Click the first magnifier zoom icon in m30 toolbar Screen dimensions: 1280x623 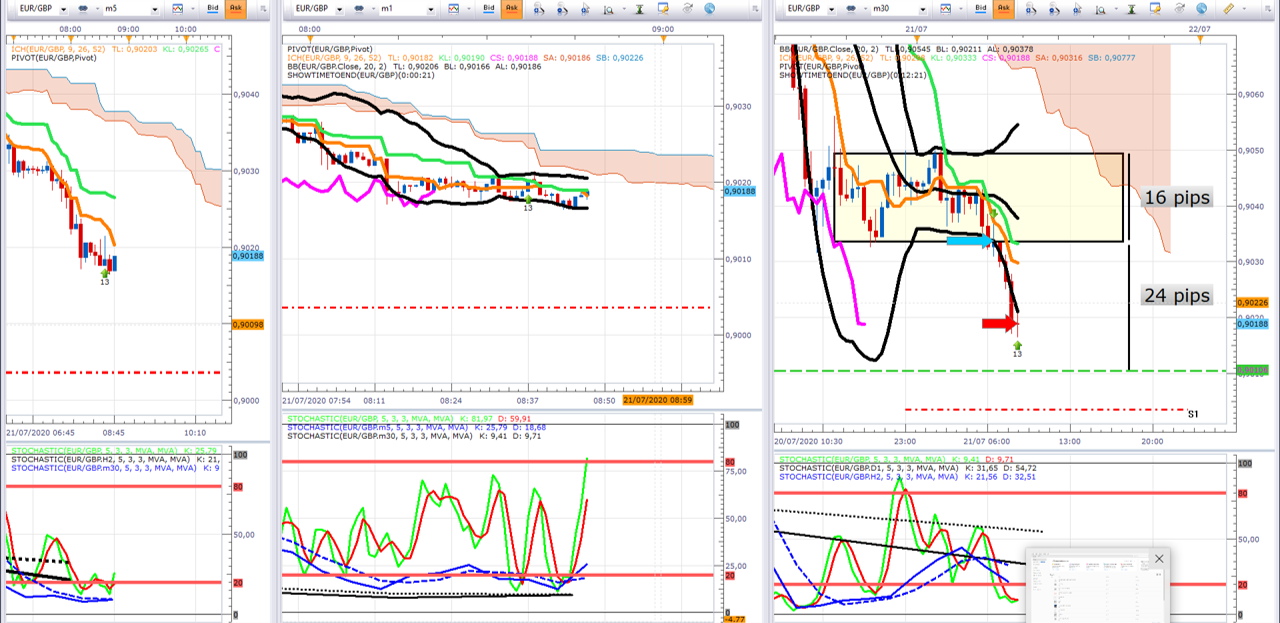(x=1032, y=8)
